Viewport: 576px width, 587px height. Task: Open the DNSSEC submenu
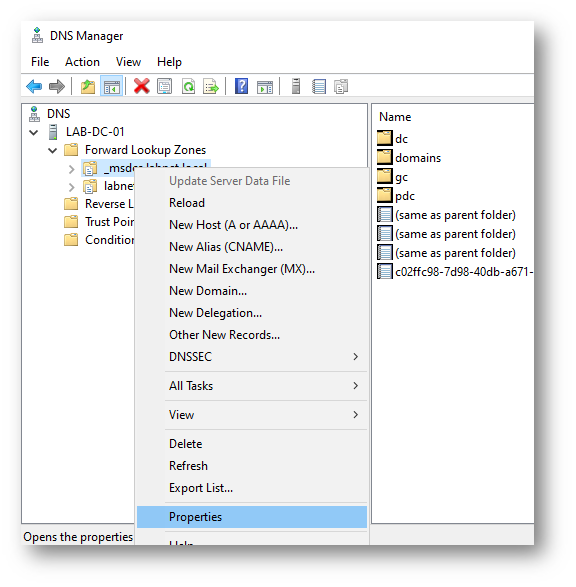tap(252, 357)
